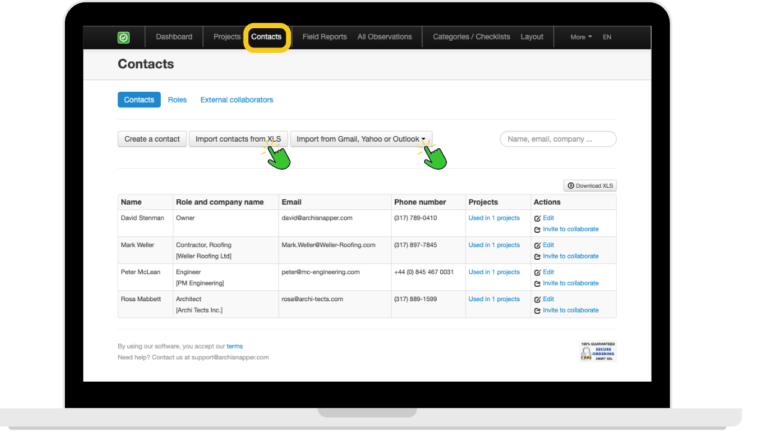Open the External collaborators tab
Image resolution: width=768 pixels, height=432 pixels.
pyautogui.click(x=236, y=100)
